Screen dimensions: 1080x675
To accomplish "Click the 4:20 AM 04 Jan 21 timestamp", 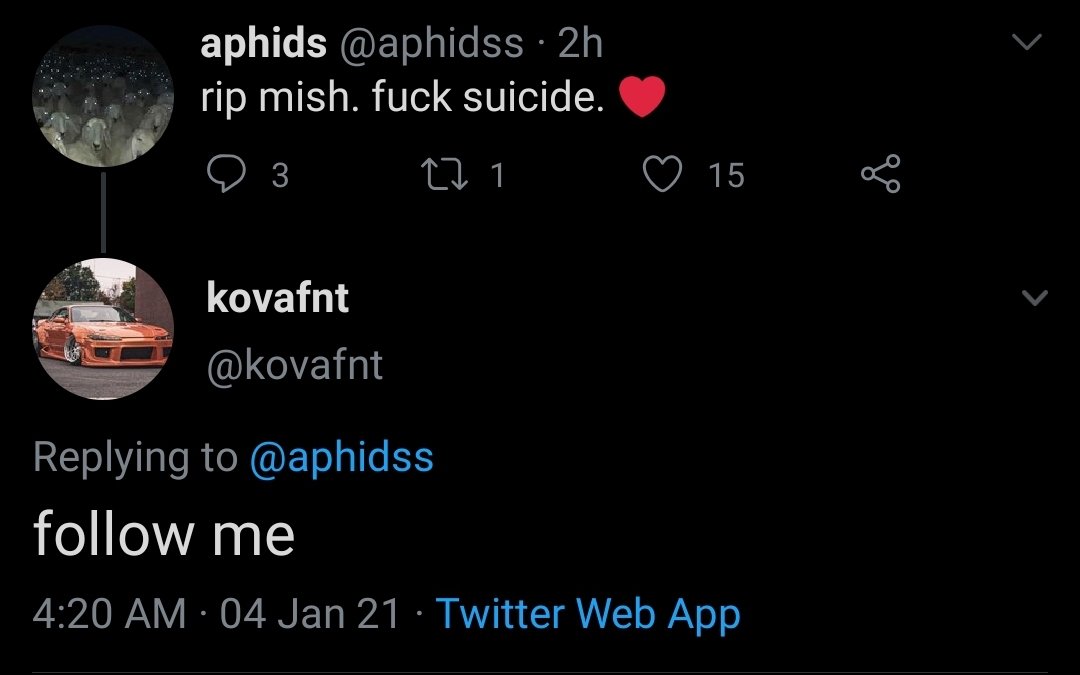I will (x=216, y=612).
